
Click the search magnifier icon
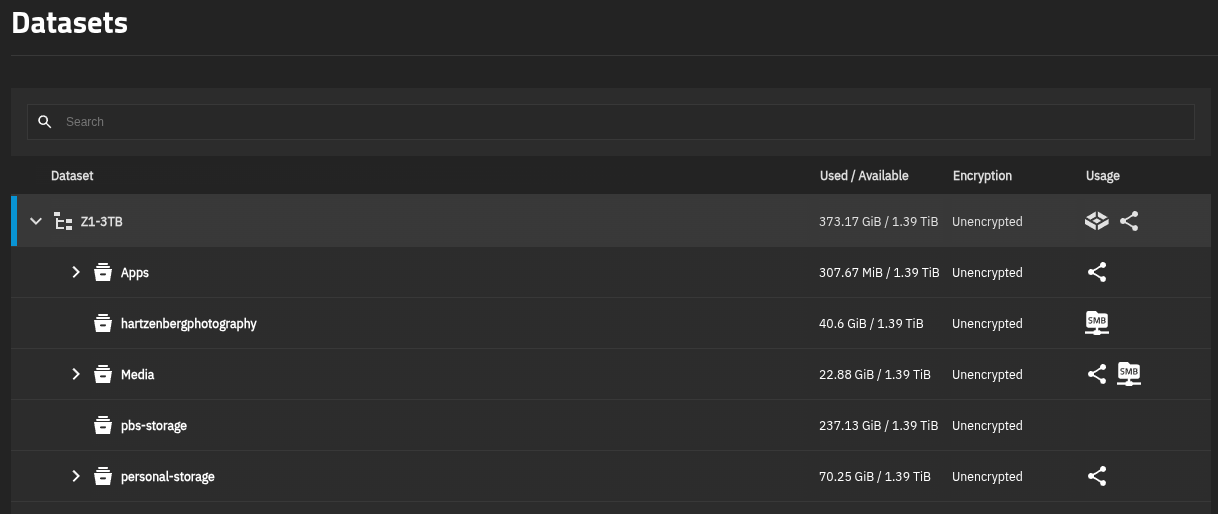(44, 122)
